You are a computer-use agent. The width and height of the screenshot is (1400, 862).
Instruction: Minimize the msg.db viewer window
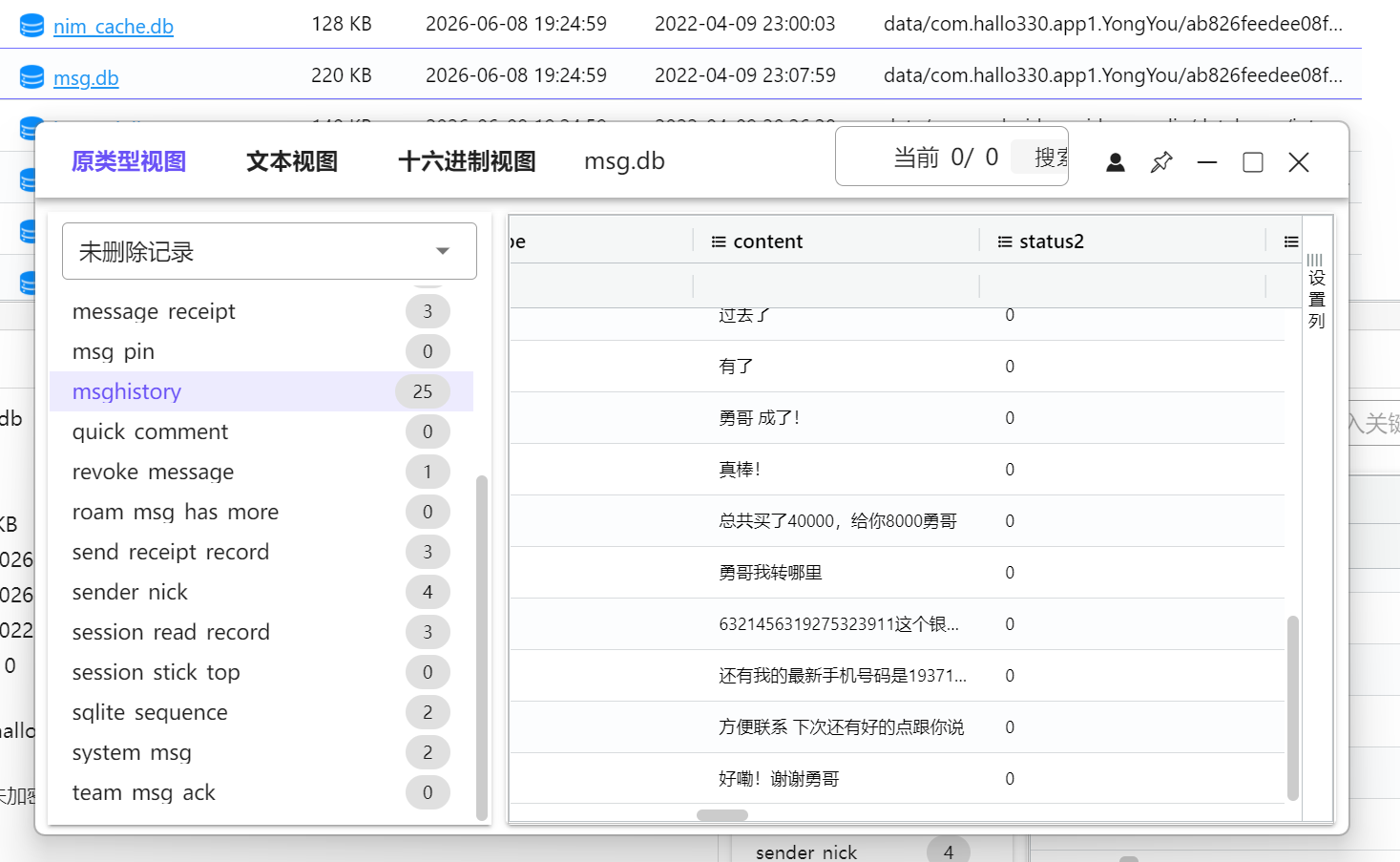click(x=1207, y=162)
